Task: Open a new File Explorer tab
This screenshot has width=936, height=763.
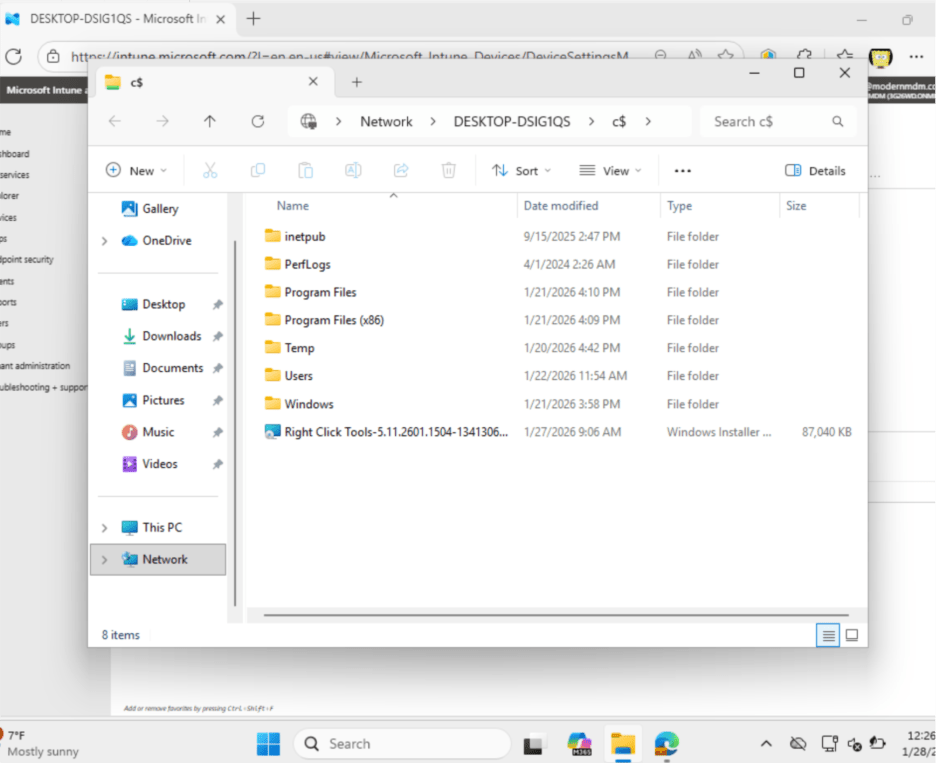Action: click(356, 82)
